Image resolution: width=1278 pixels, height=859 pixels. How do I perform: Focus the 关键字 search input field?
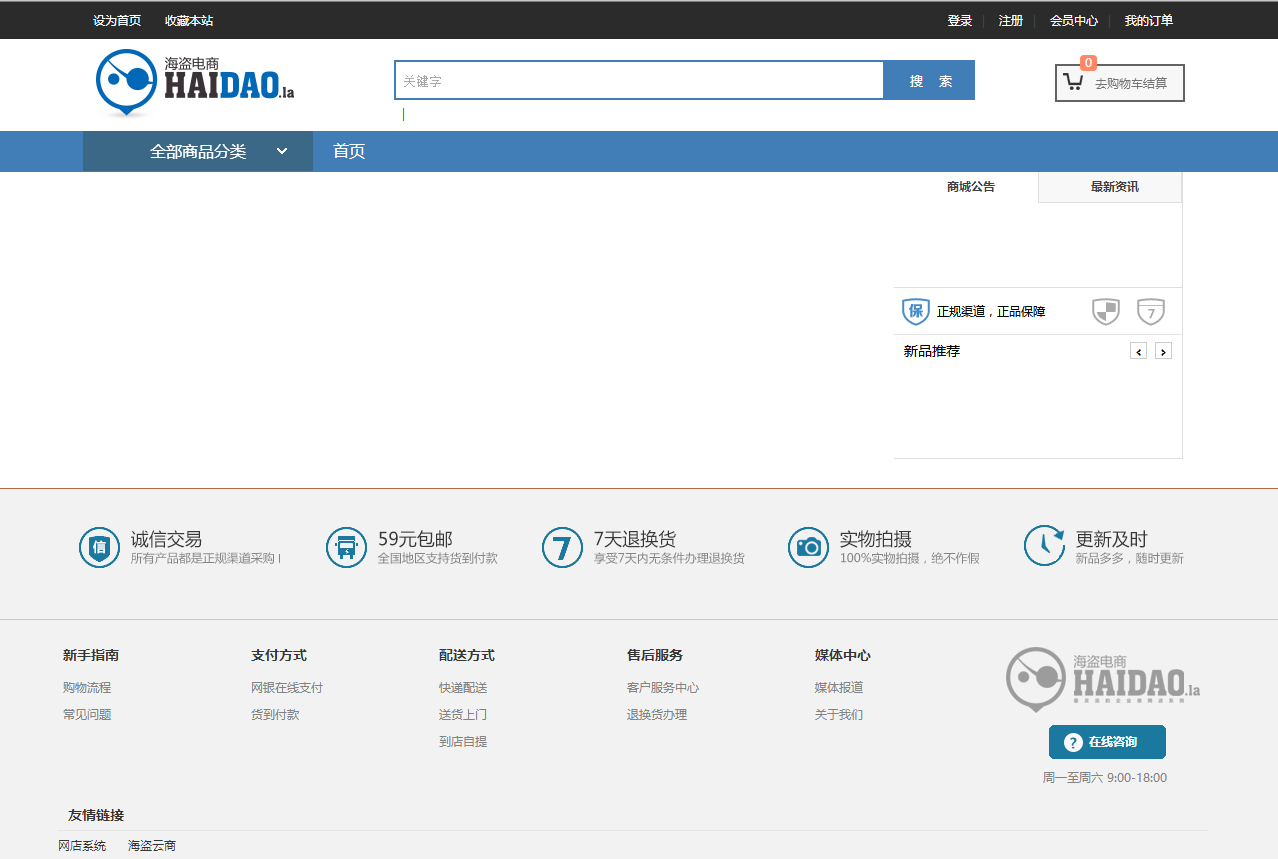click(x=640, y=81)
